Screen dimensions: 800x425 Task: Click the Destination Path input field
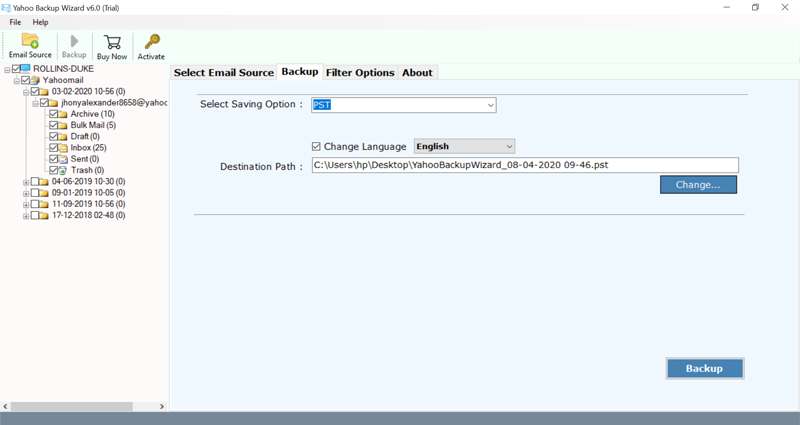point(525,165)
